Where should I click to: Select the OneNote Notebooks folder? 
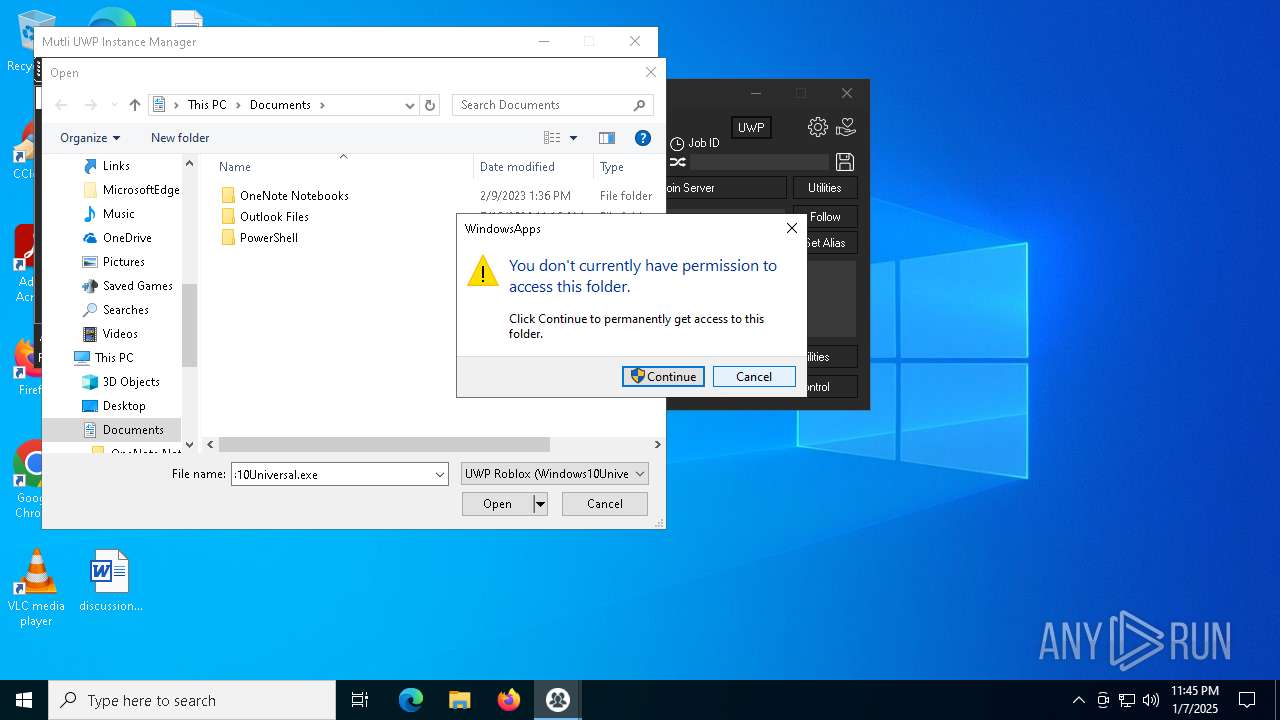coord(294,196)
